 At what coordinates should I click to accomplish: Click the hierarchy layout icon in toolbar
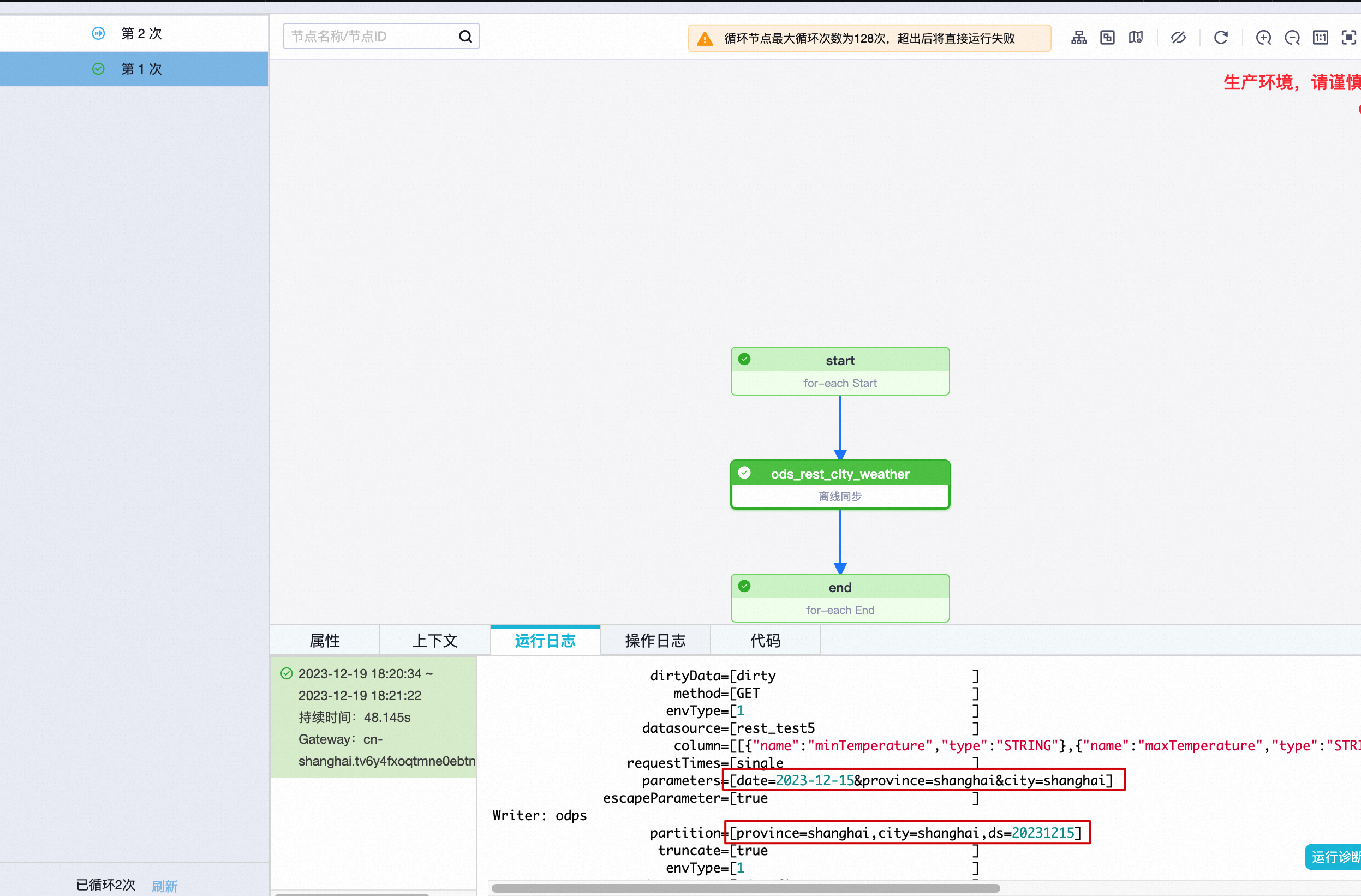[x=1078, y=38]
